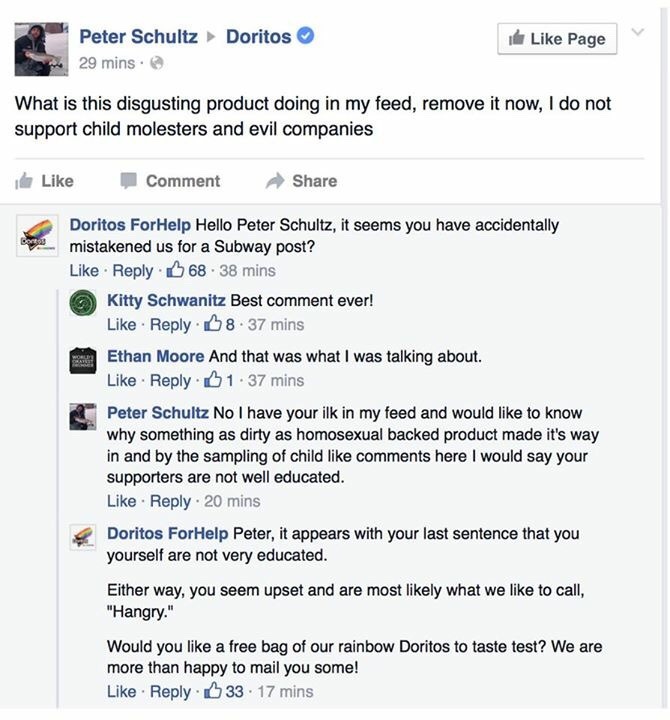Like the main post
670x720 pixels.
pos(45,181)
